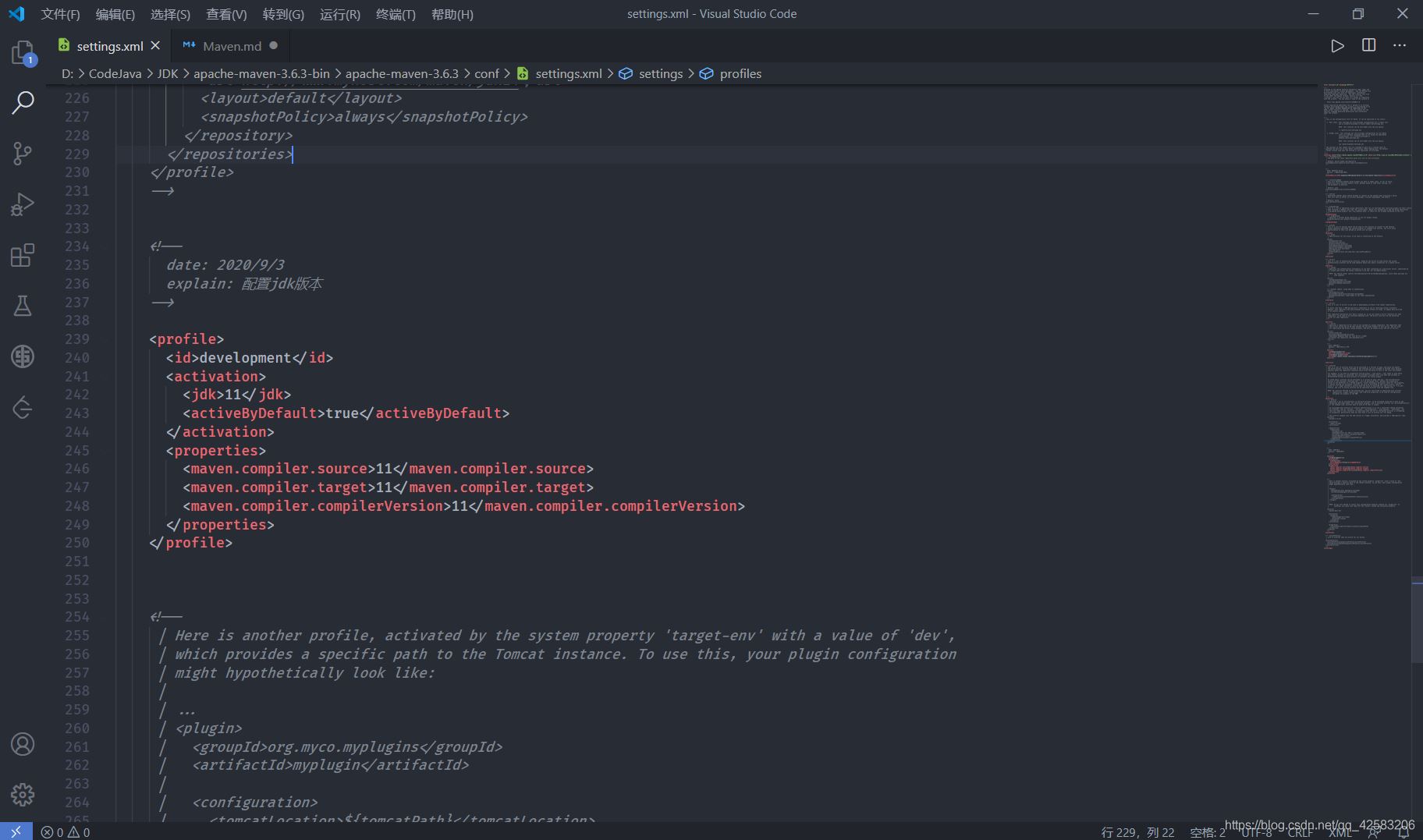This screenshot has height=840, width=1423.
Task: Open the 查看(V) menu
Action: pyautogui.click(x=226, y=13)
